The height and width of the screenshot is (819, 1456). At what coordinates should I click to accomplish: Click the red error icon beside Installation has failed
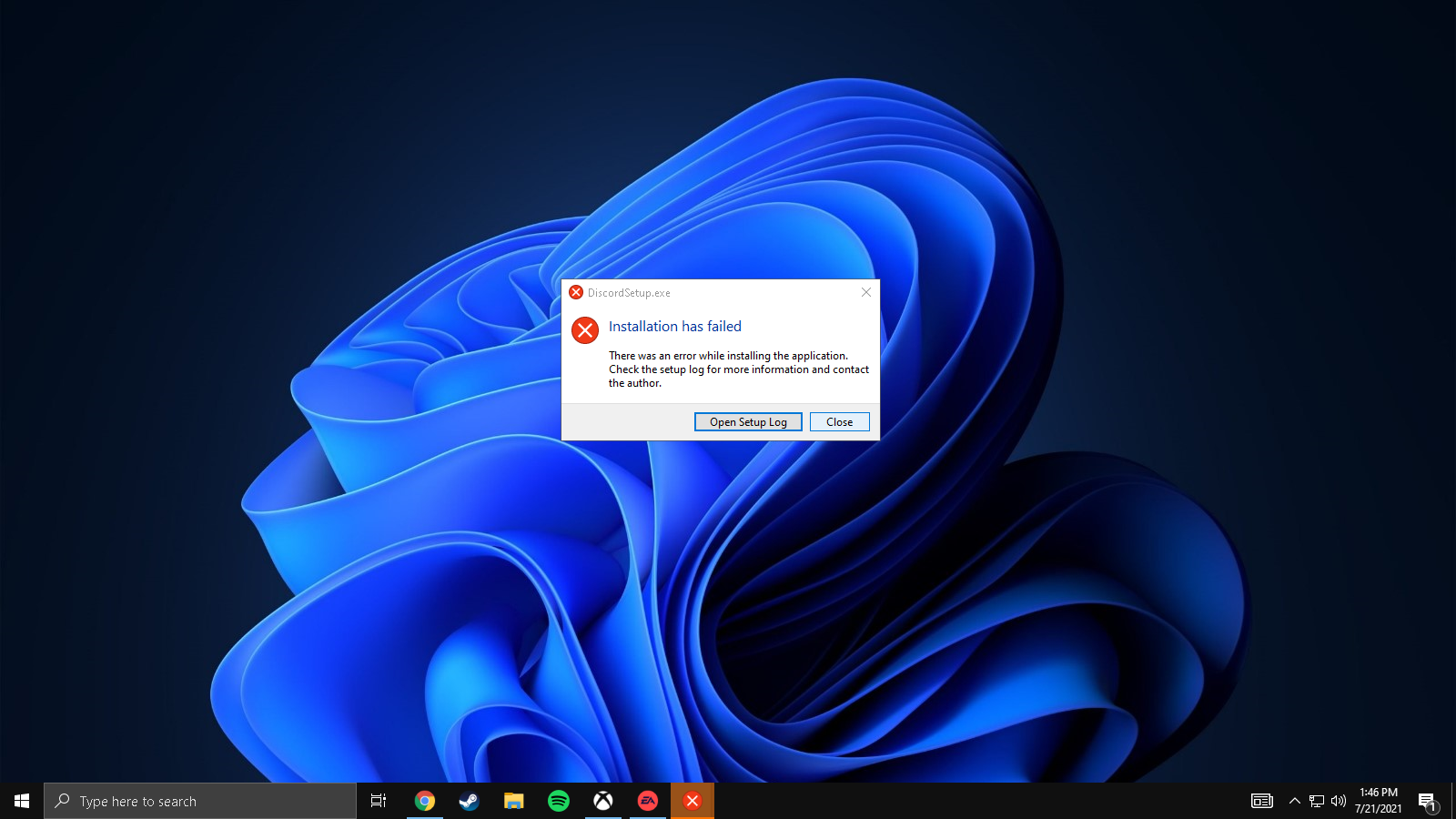point(585,330)
